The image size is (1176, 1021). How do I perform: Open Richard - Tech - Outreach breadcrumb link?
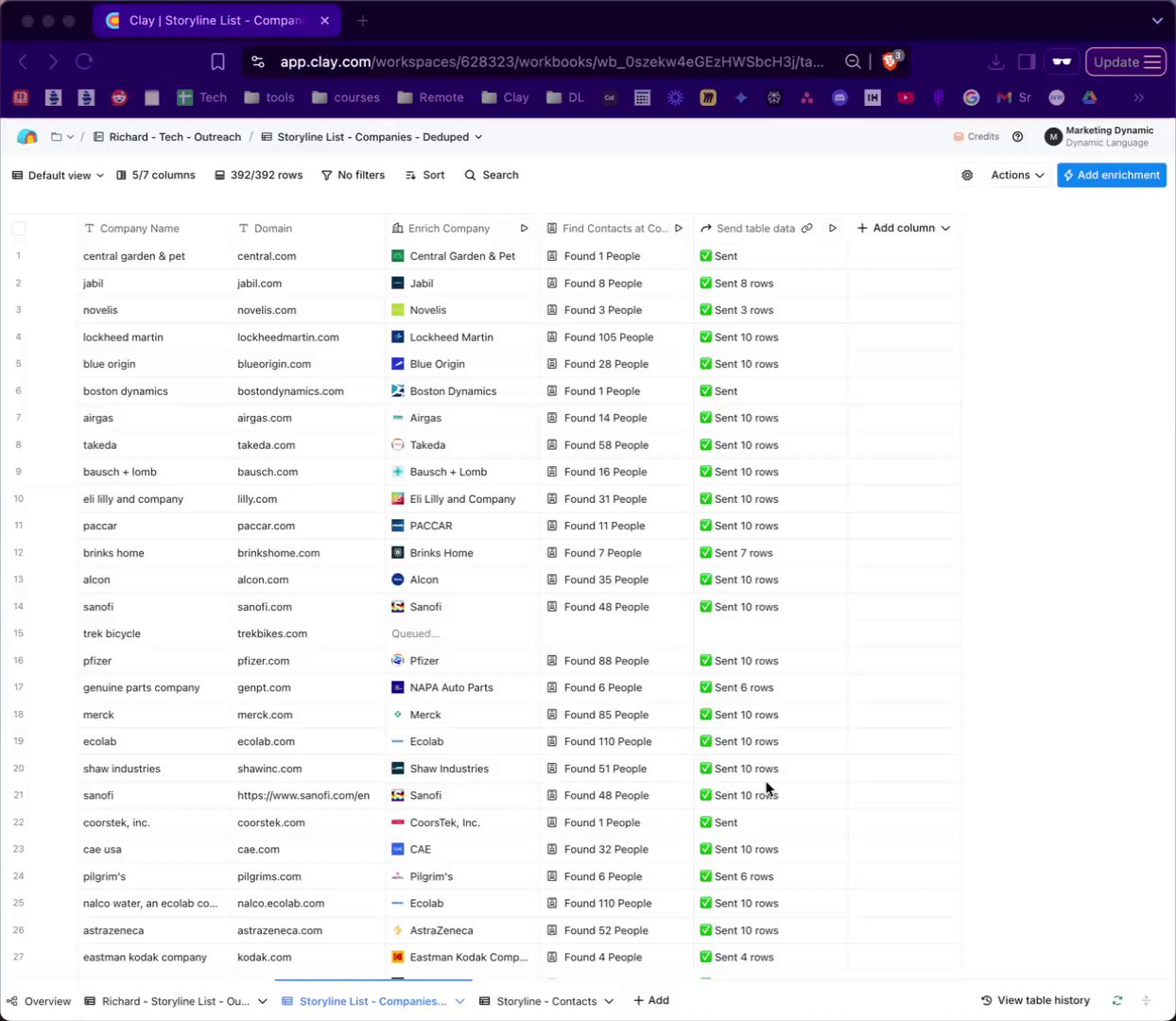point(167,137)
